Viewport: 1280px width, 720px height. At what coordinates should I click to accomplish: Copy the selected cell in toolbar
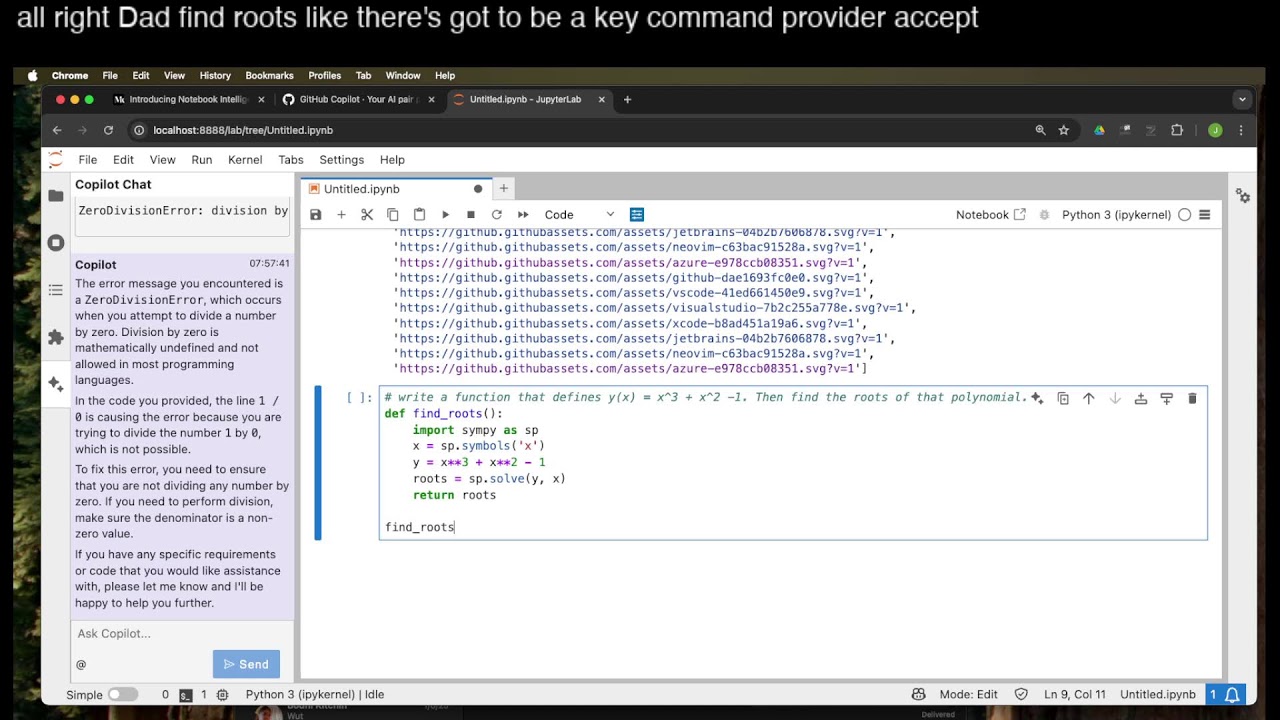tap(393, 215)
